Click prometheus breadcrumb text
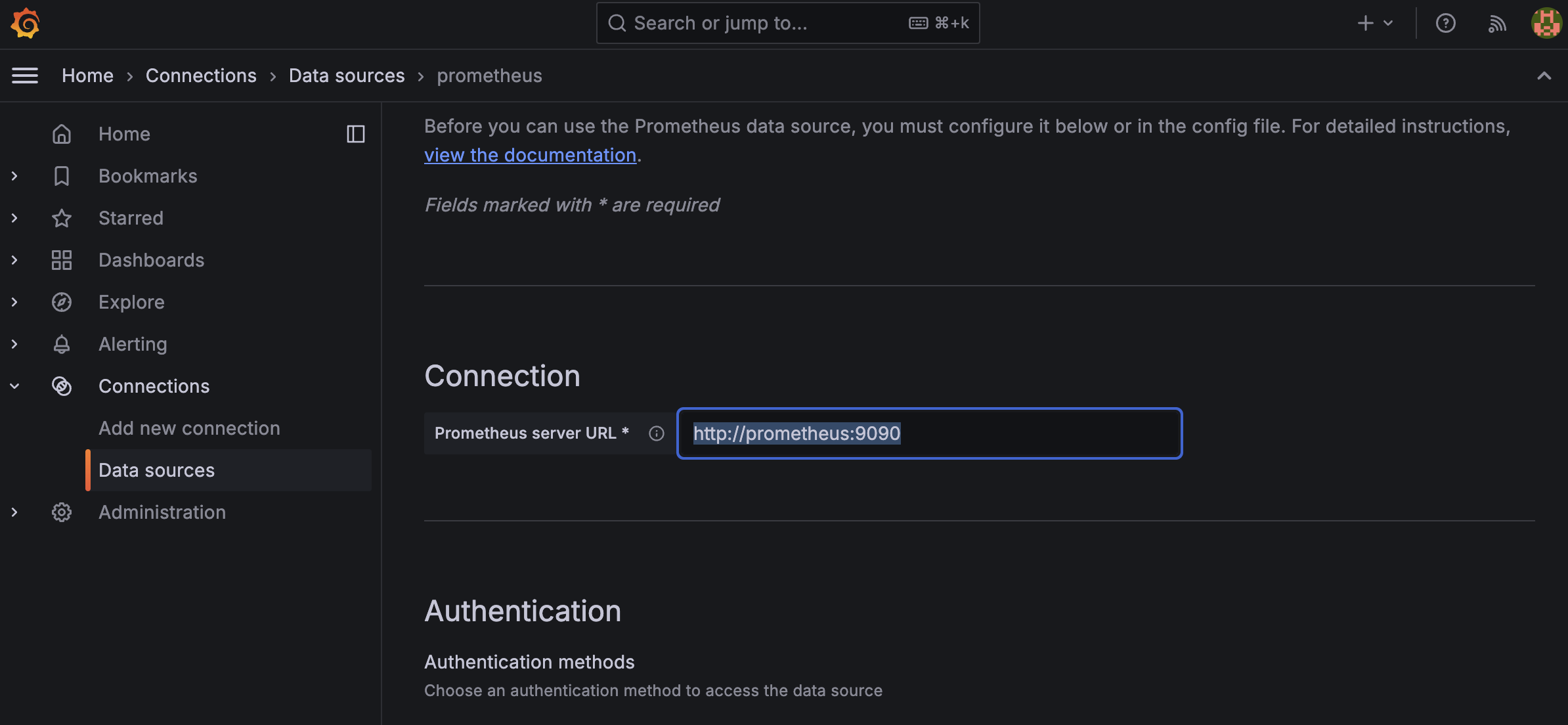 click(489, 76)
